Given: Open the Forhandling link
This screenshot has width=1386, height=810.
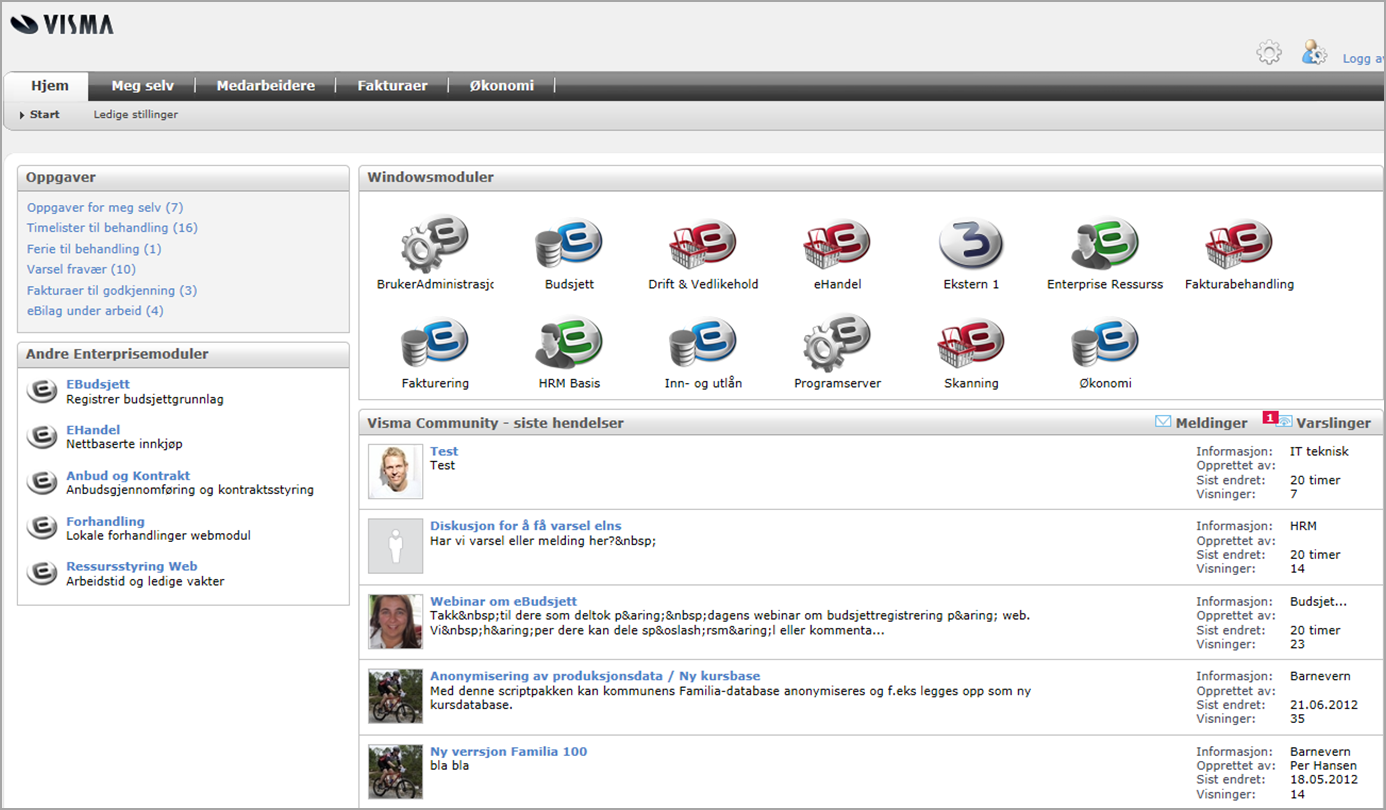Looking at the screenshot, I should (x=105, y=521).
